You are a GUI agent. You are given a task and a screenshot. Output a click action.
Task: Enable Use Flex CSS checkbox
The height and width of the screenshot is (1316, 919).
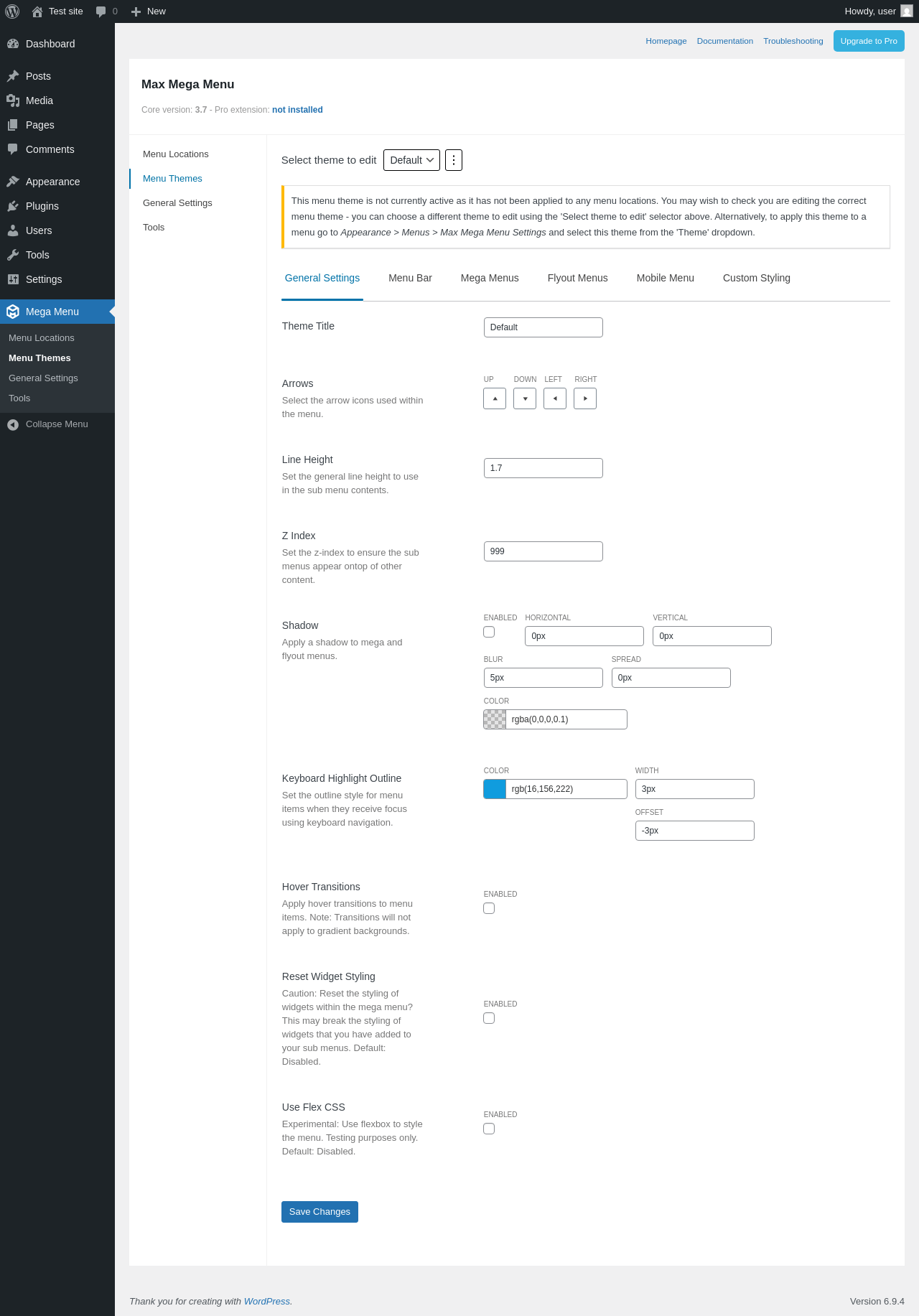click(489, 1129)
